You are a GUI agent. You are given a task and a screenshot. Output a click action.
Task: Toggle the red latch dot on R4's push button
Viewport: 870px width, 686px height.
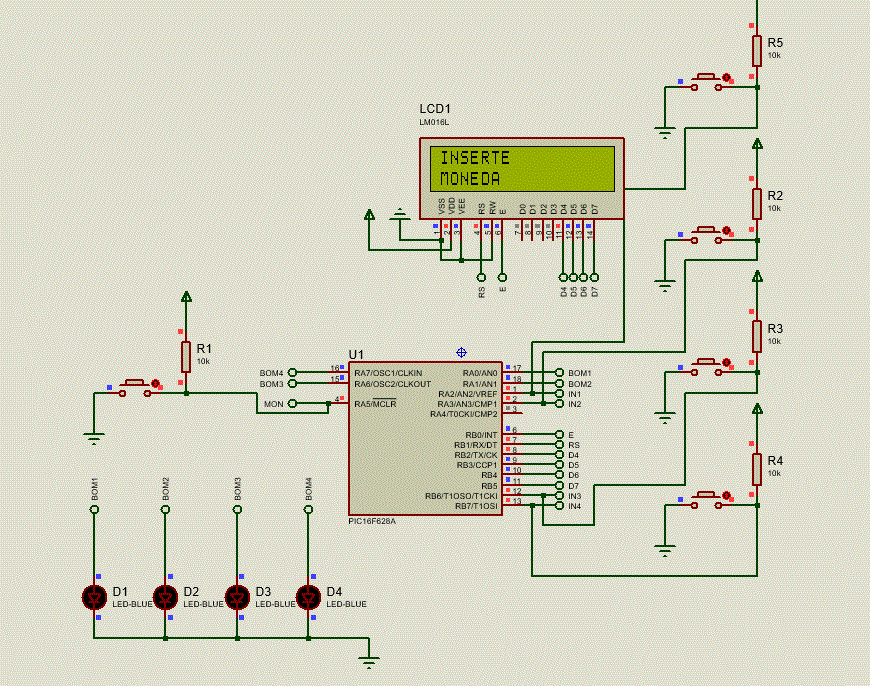tap(726, 495)
